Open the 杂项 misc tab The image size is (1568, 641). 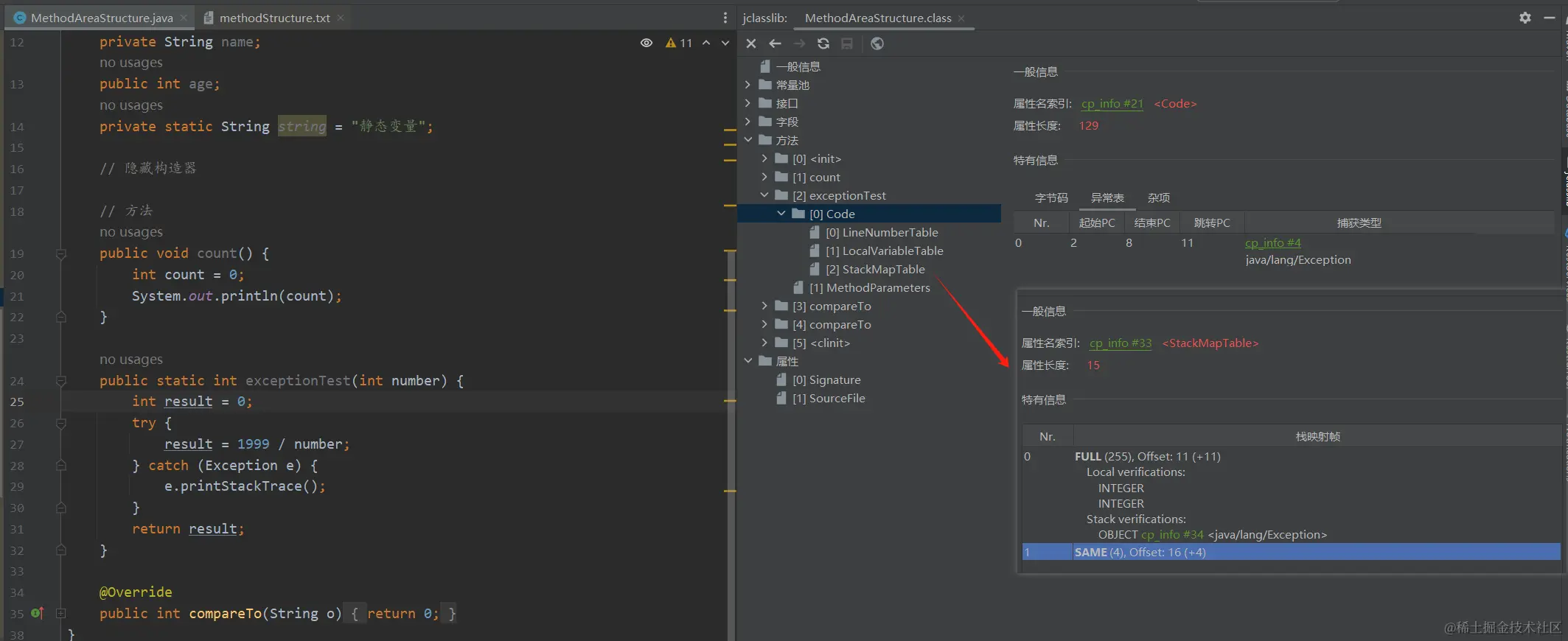tap(1159, 197)
